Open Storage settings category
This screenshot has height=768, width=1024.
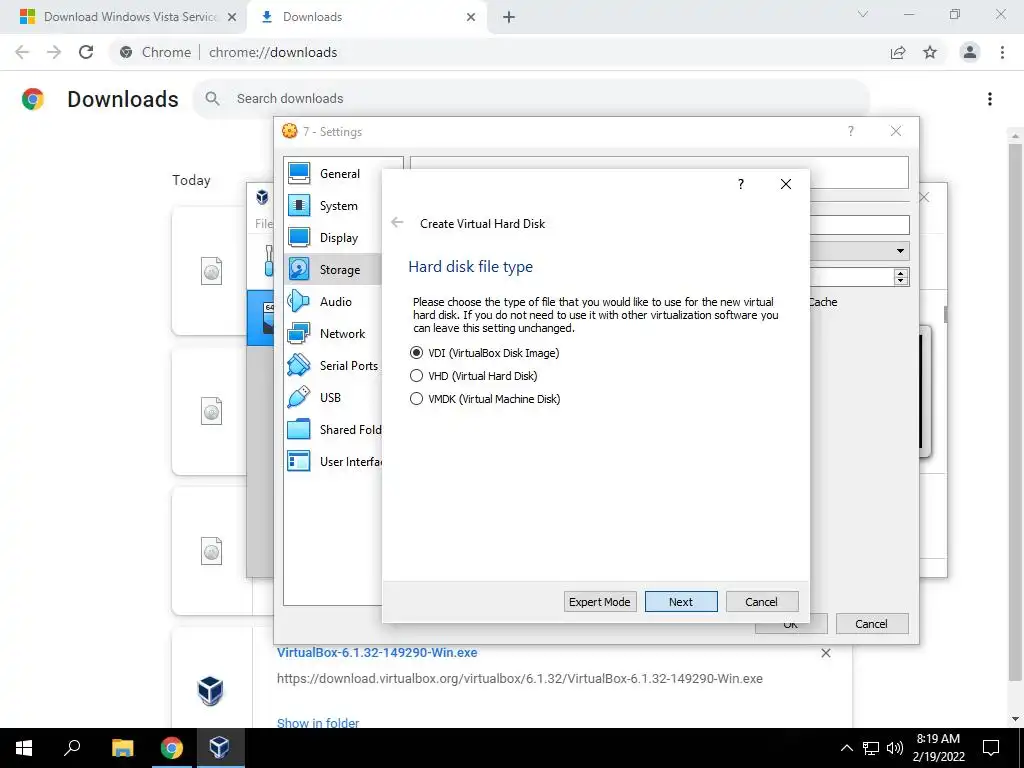coord(334,269)
